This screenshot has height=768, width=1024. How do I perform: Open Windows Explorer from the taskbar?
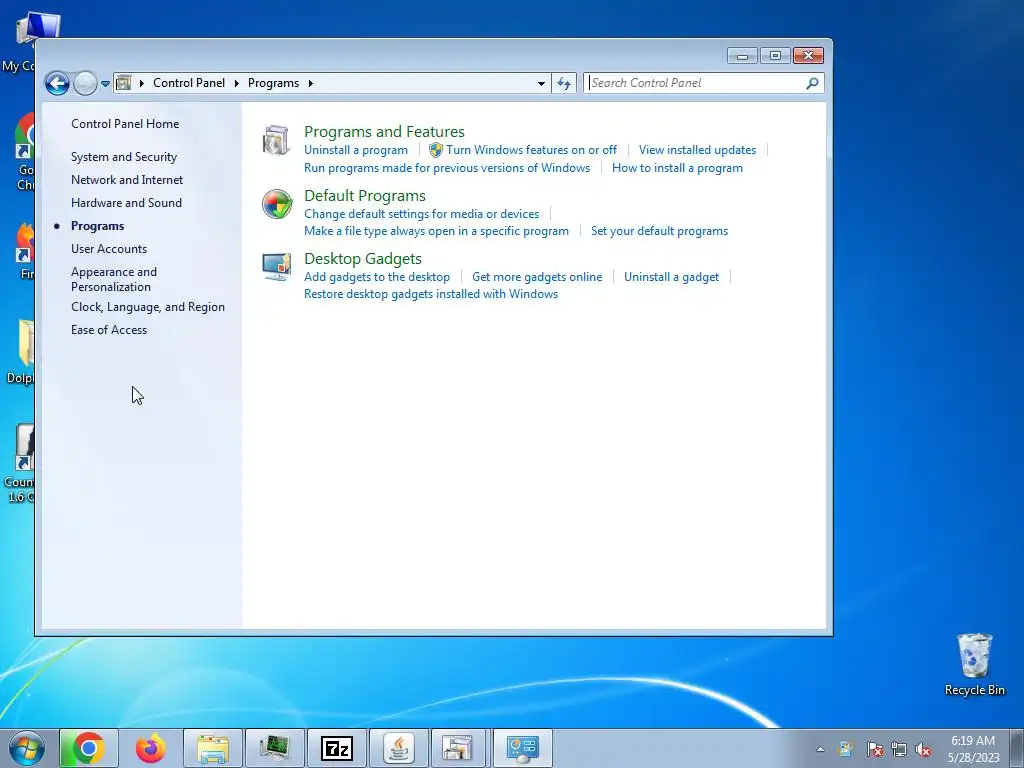pos(213,748)
